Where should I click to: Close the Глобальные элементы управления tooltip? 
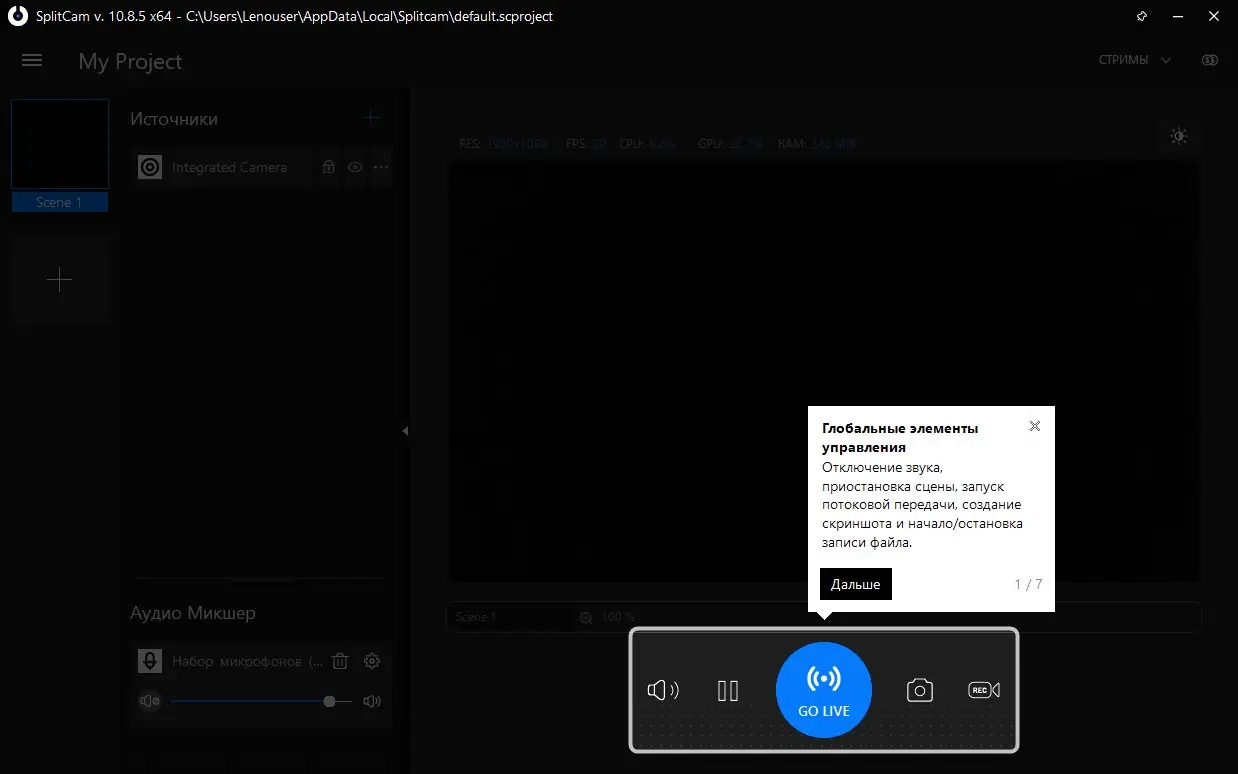pyautogui.click(x=1035, y=426)
